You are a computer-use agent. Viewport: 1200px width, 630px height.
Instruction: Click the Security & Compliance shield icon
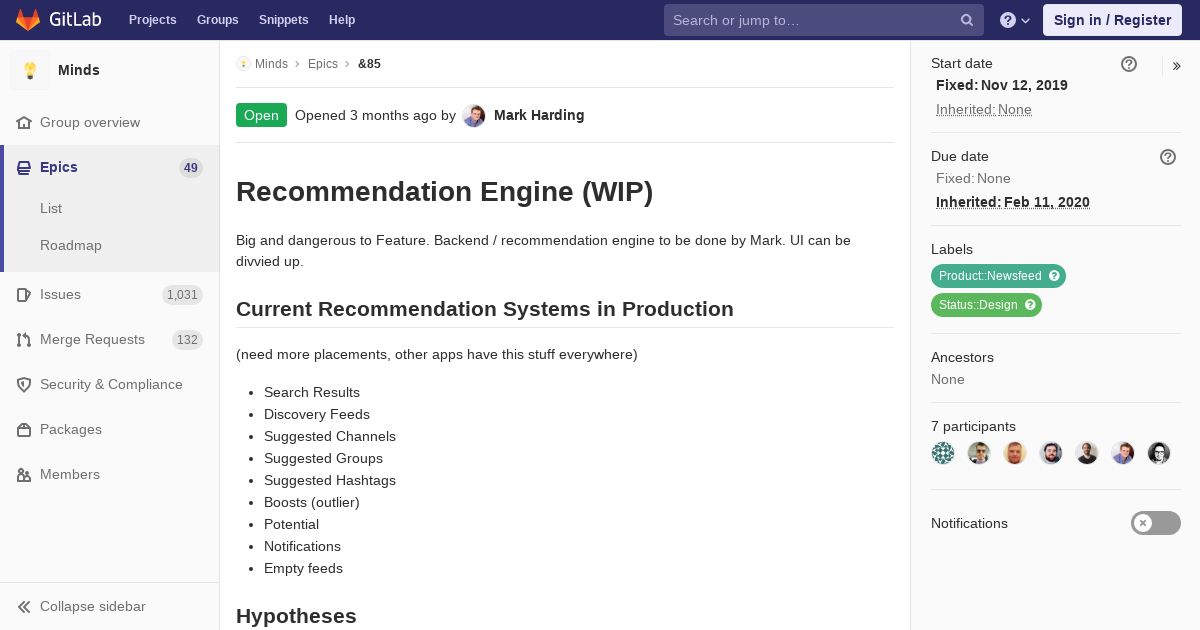(x=24, y=384)
